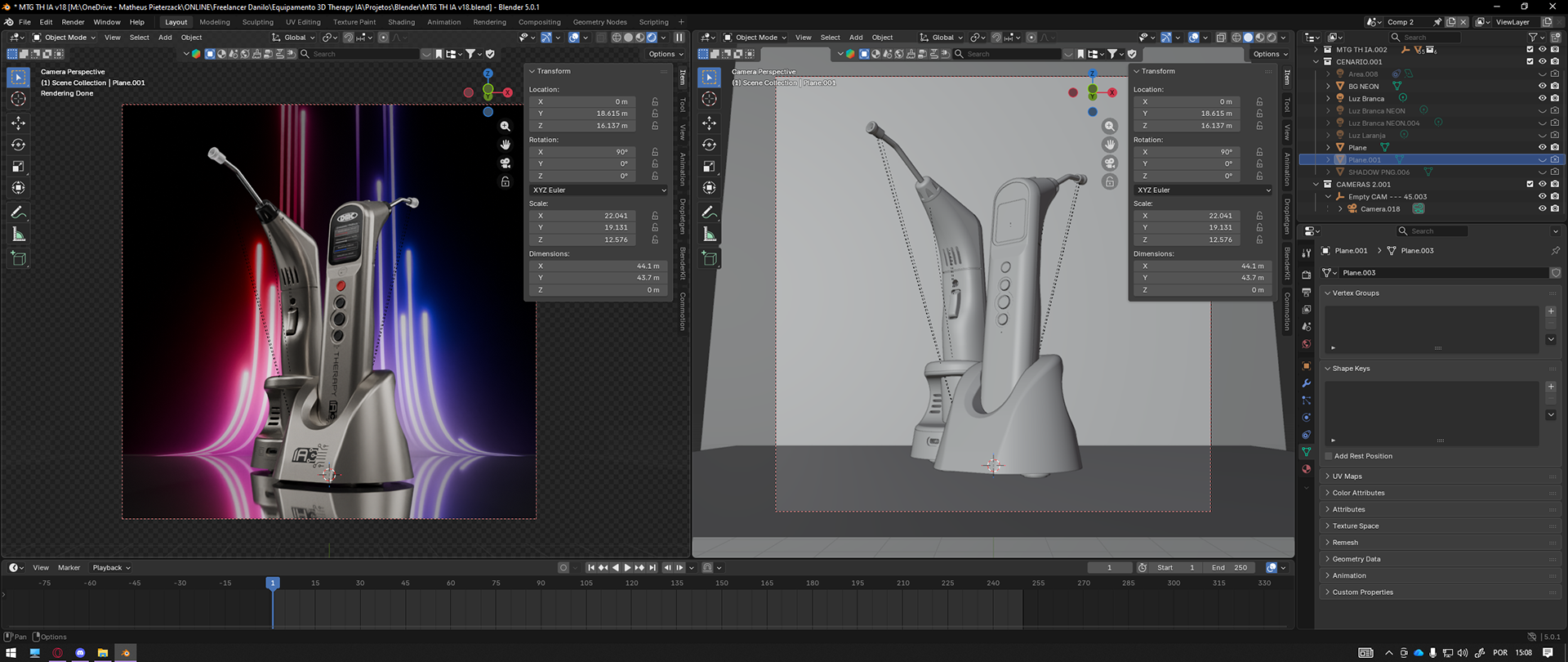The height and width of the screenshot is (662, 1568).
Task: Select the Move tool in left viewport
Action: [x=18, y=123]
